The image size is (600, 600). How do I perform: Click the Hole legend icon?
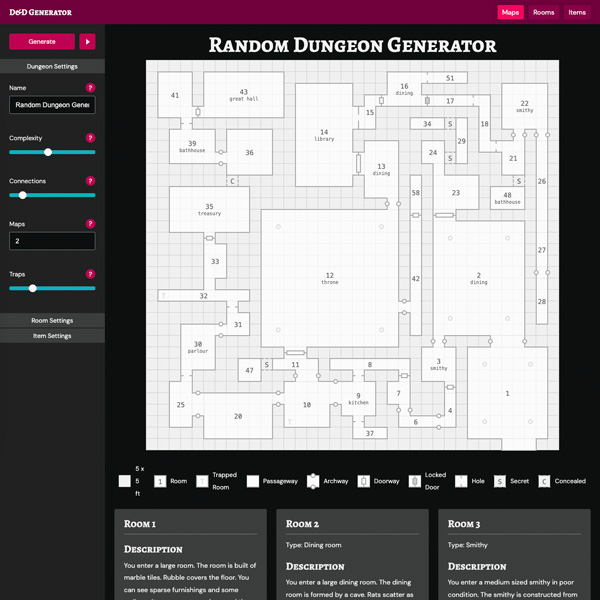pyautogui.click(x=461, y=481)
